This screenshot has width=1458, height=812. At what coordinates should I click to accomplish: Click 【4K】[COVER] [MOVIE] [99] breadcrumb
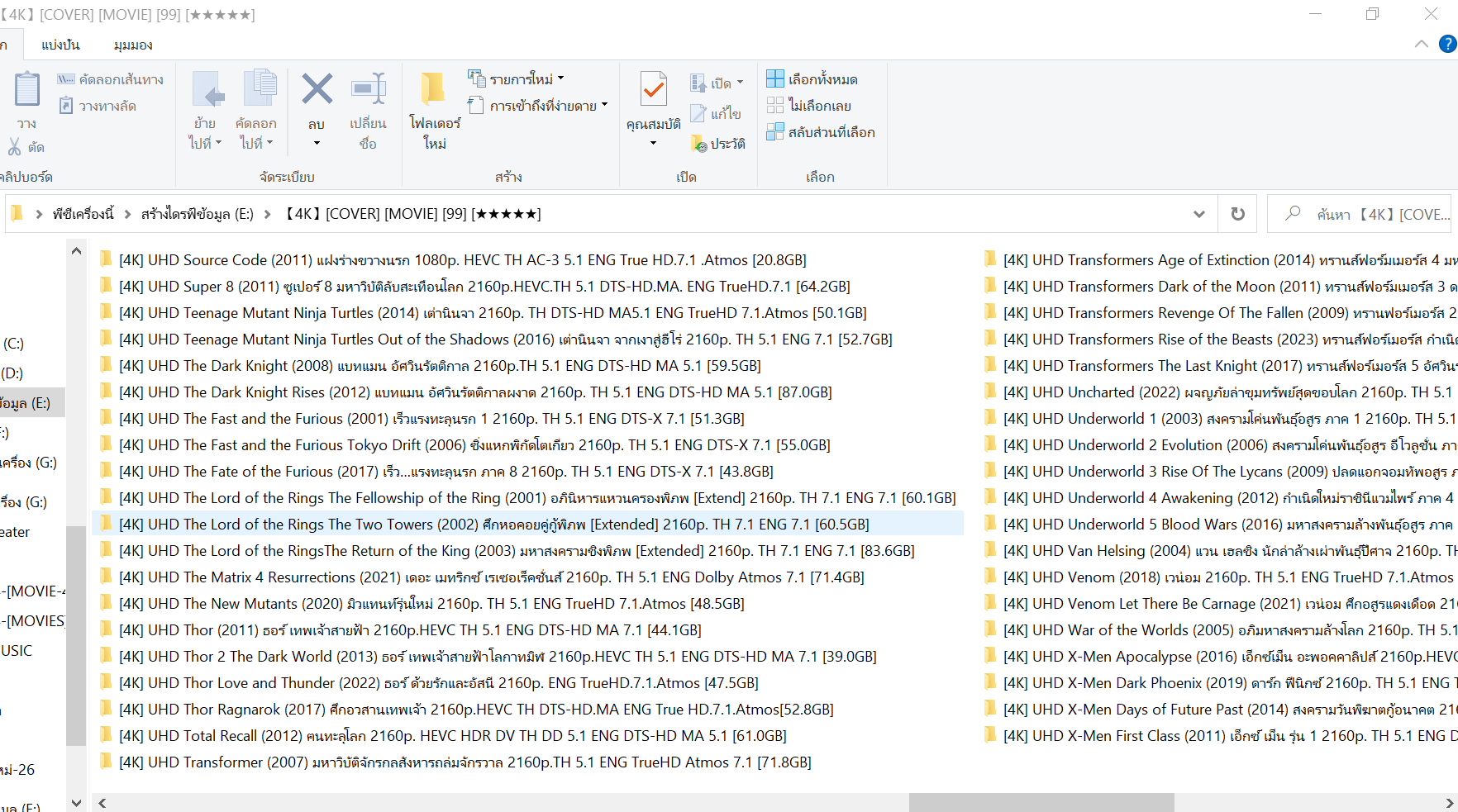[x=412, y=214]
